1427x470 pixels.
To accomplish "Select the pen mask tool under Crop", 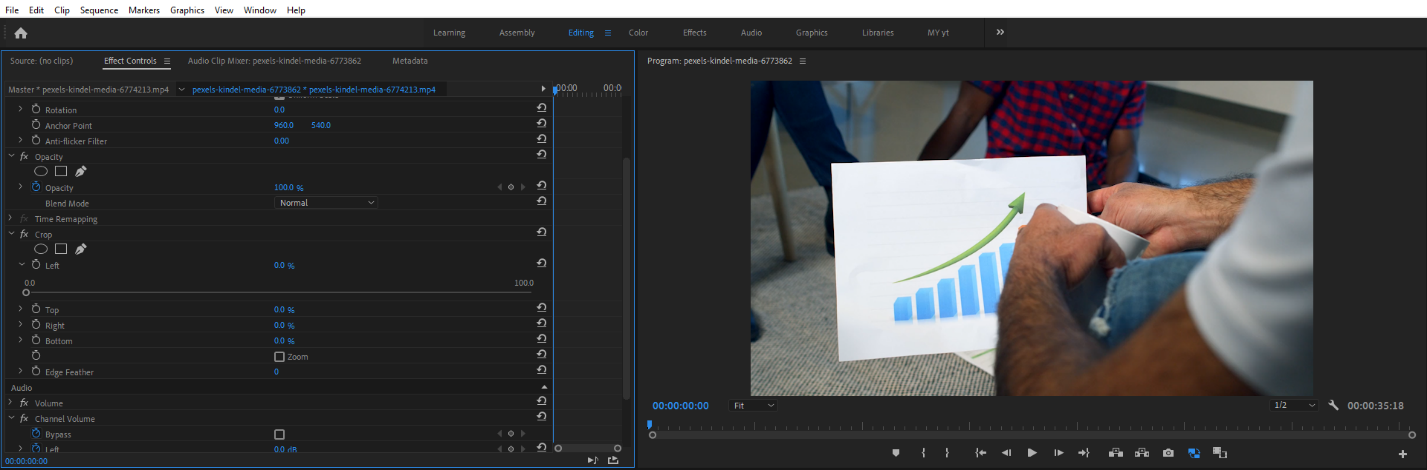I will (81, 249).
